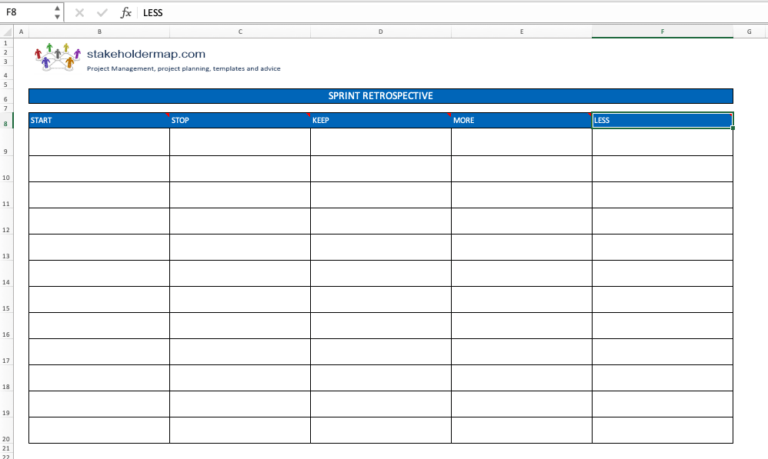Click the stakeholdermap.com title text
Image resolution: width=768 pixels, height=459 pixels.
[x=146, y=54]
